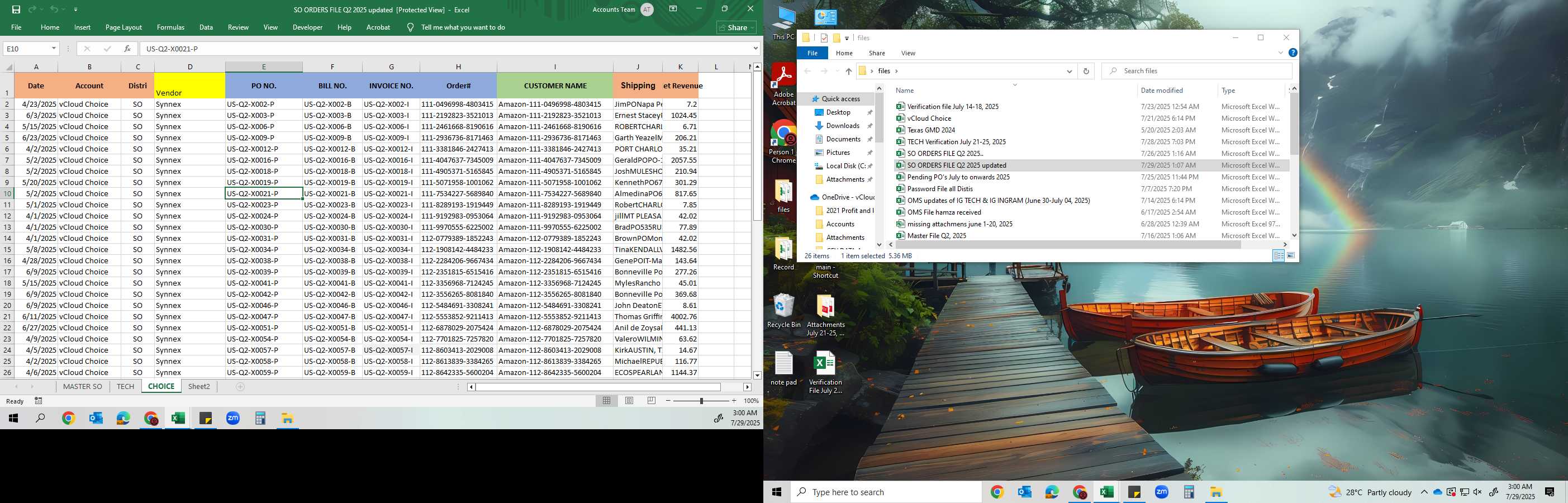Open Explorer's Customize Quick Access Toolbar dropdown
The image size is (1568, 503).
pyautogui.click(x=847, y=39)
